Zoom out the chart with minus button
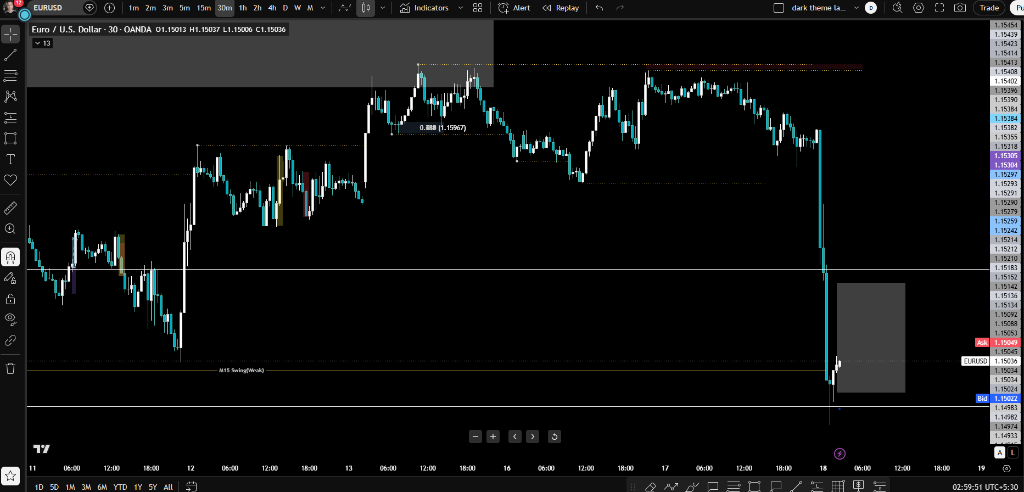Screen dimensions: 1024x492 [475, 436]
